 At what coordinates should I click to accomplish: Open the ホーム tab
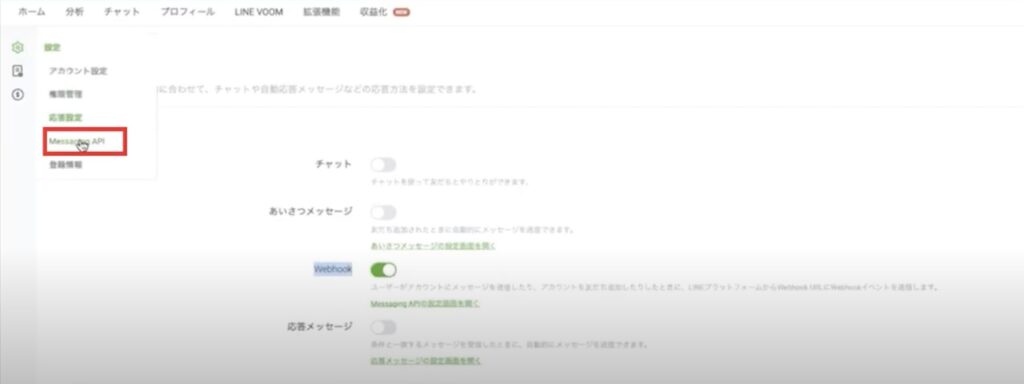click(31, 12)
